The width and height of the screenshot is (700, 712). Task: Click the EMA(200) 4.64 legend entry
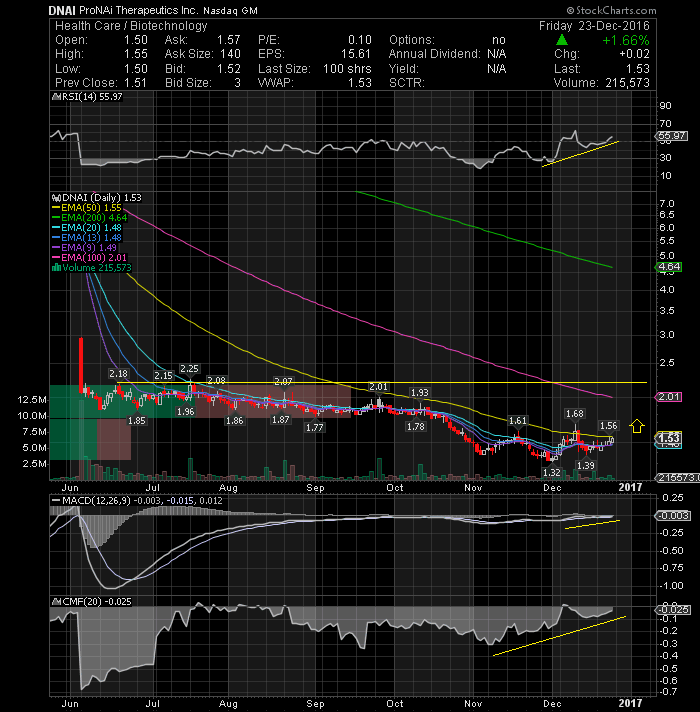coord(89,218)
